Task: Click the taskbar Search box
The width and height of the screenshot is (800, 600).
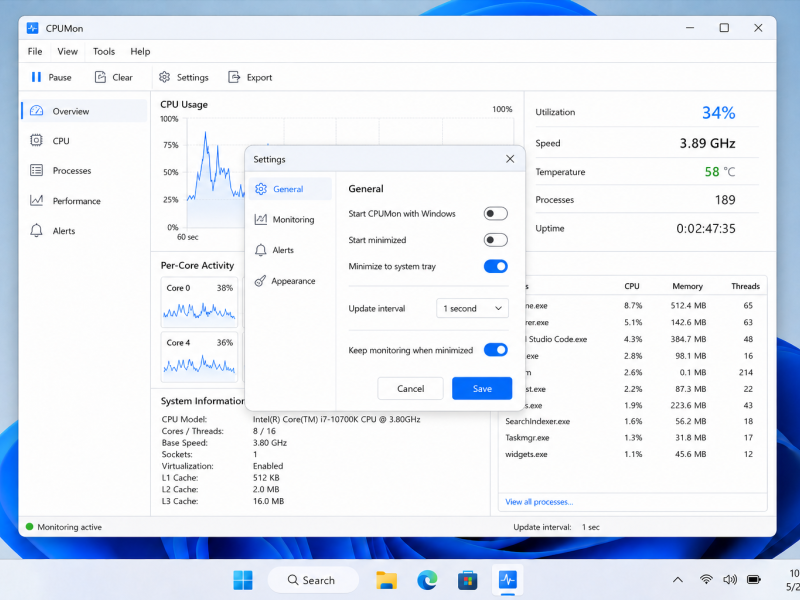Action: (x=313, y=580)
